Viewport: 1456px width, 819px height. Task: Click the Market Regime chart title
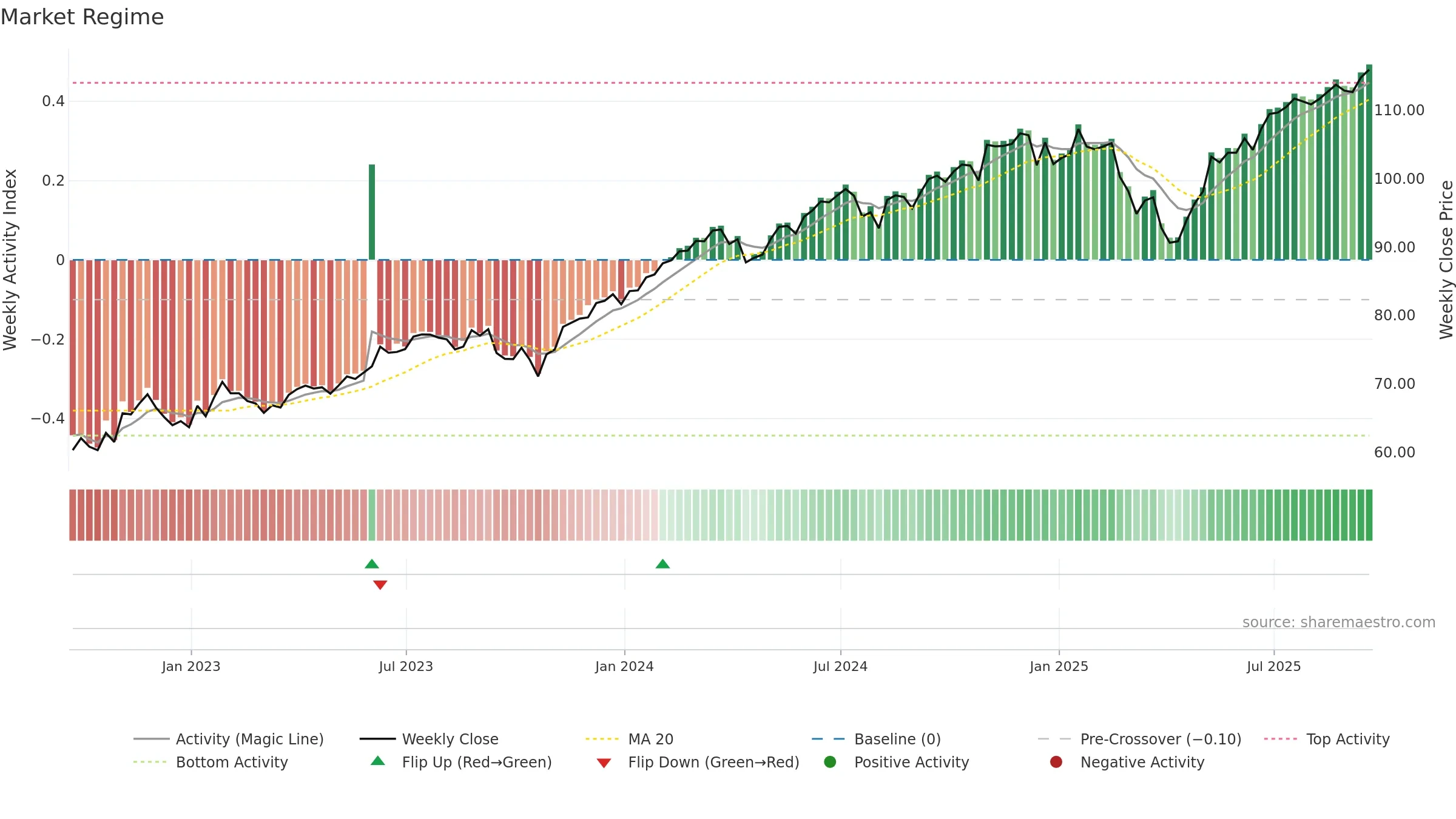82,17
